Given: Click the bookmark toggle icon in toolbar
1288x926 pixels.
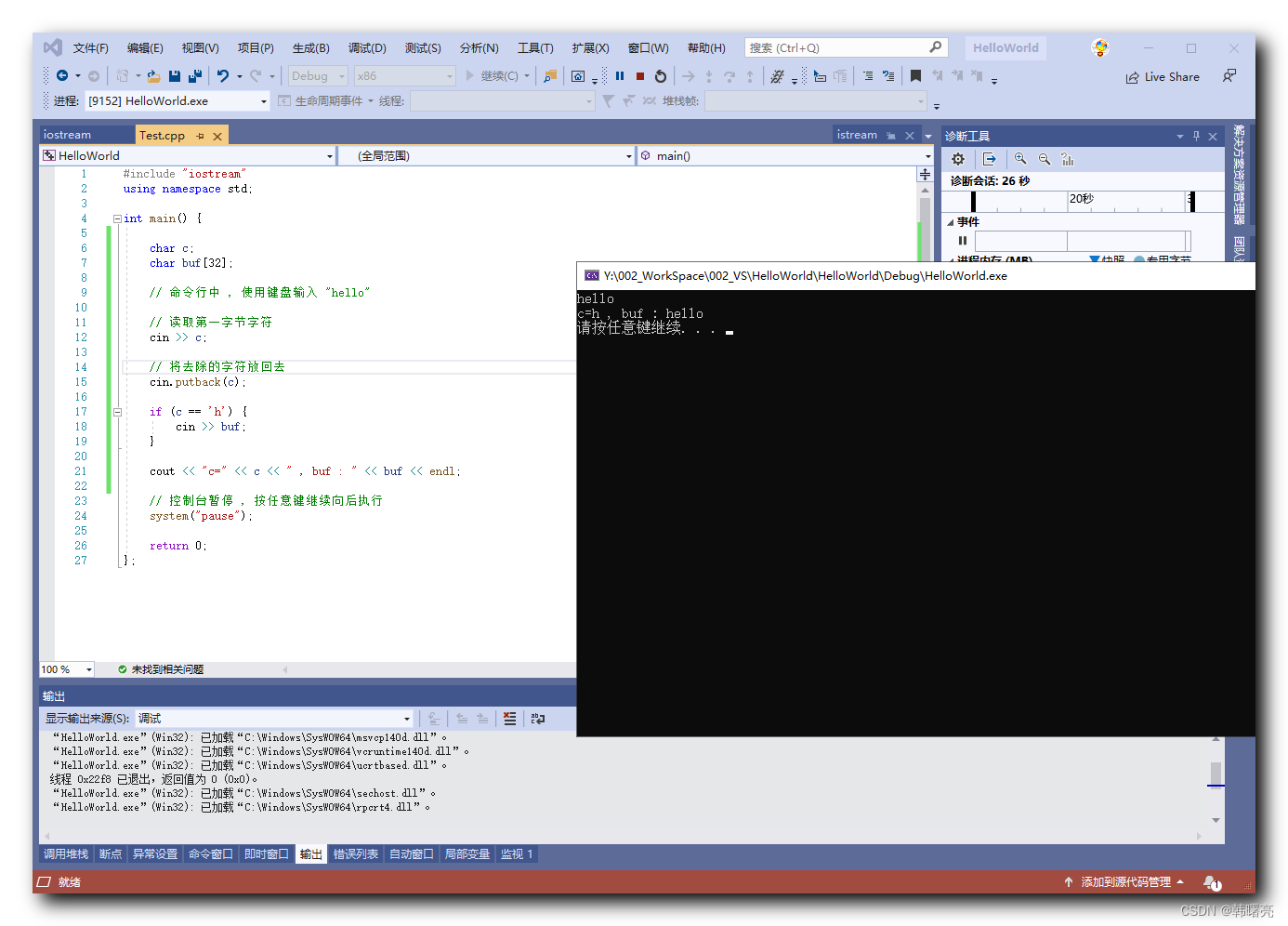Looking at the screenshot, I should [915, 76].
